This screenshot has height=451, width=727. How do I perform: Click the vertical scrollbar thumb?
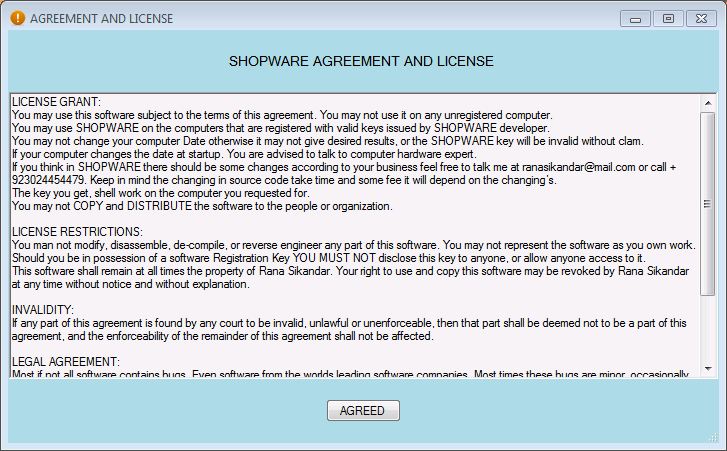[708, 203]
